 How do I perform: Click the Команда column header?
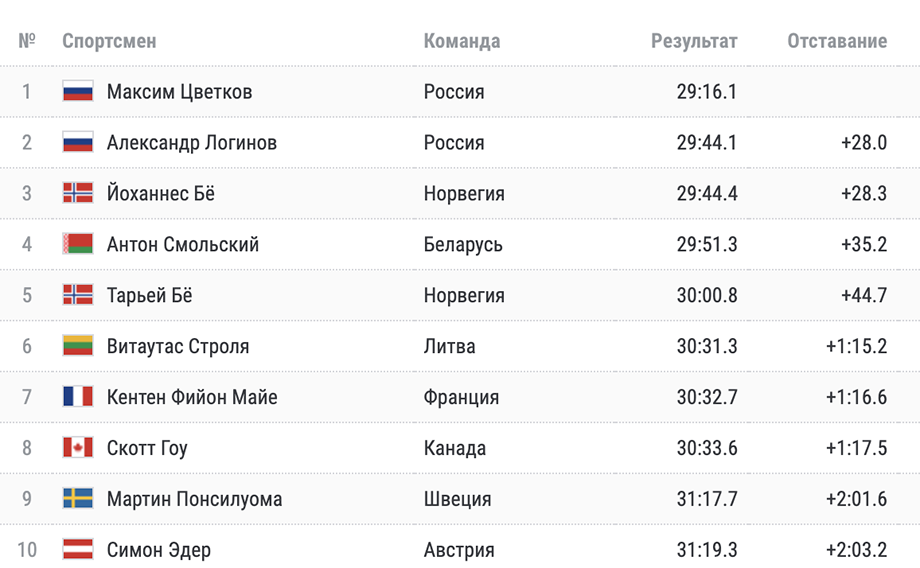pos(462,41)
